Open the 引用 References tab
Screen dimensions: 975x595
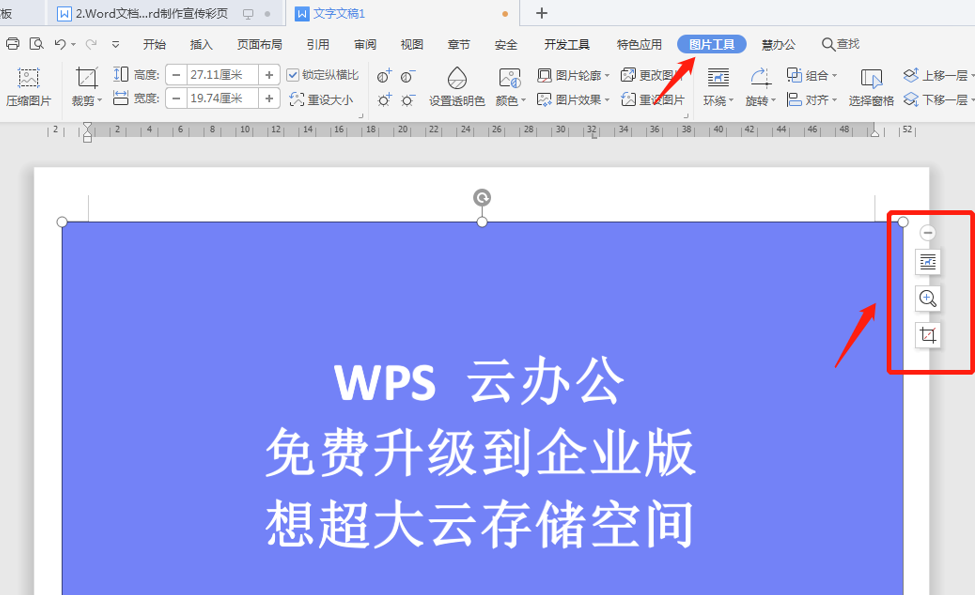click(318, 44)
